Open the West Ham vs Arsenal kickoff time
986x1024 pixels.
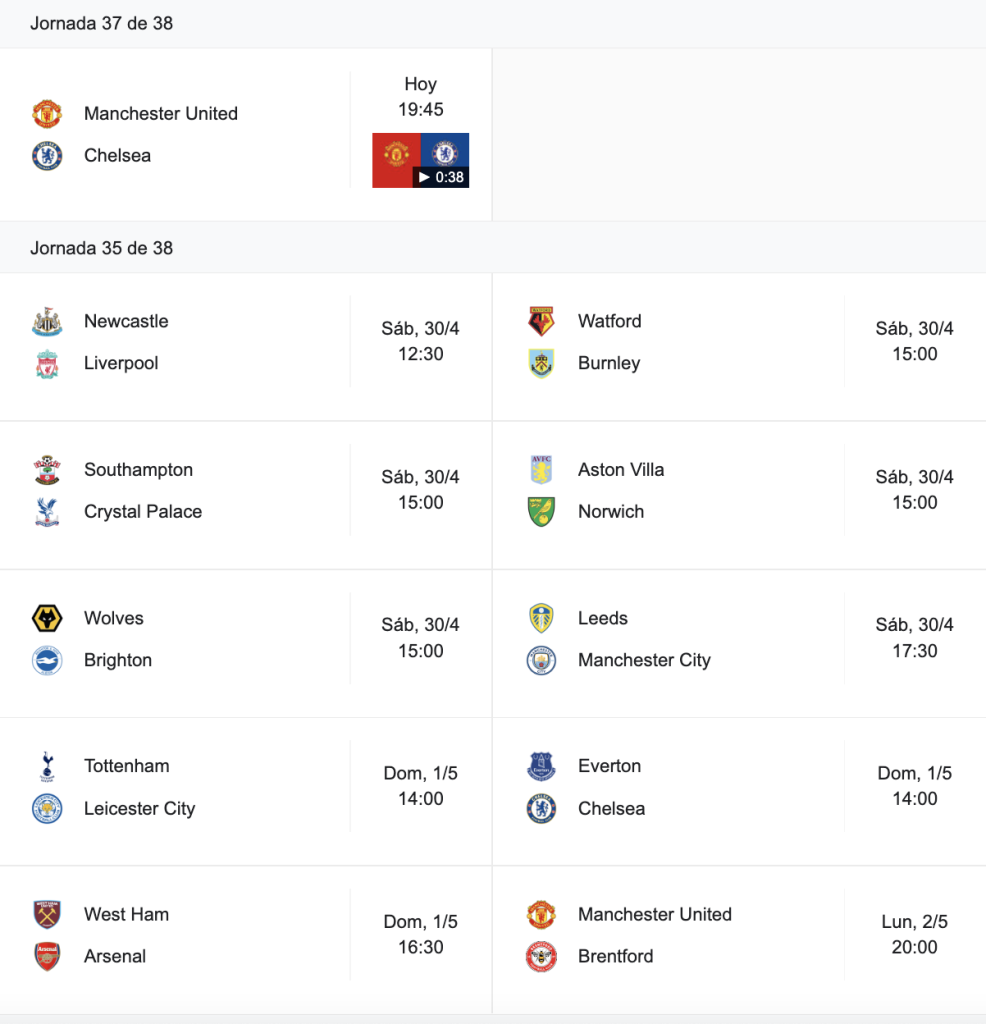pyautogui.click(x=421, y=935)
